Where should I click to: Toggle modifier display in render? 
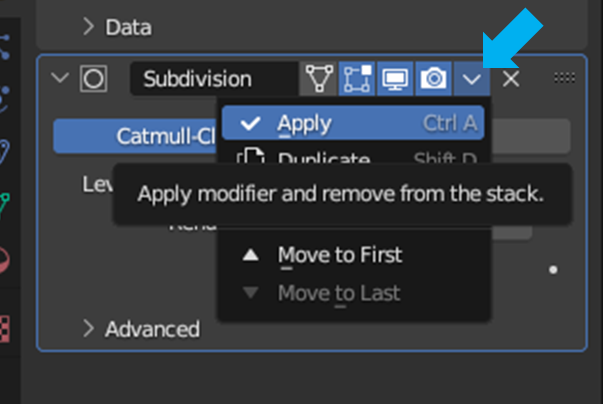point(433,78)
